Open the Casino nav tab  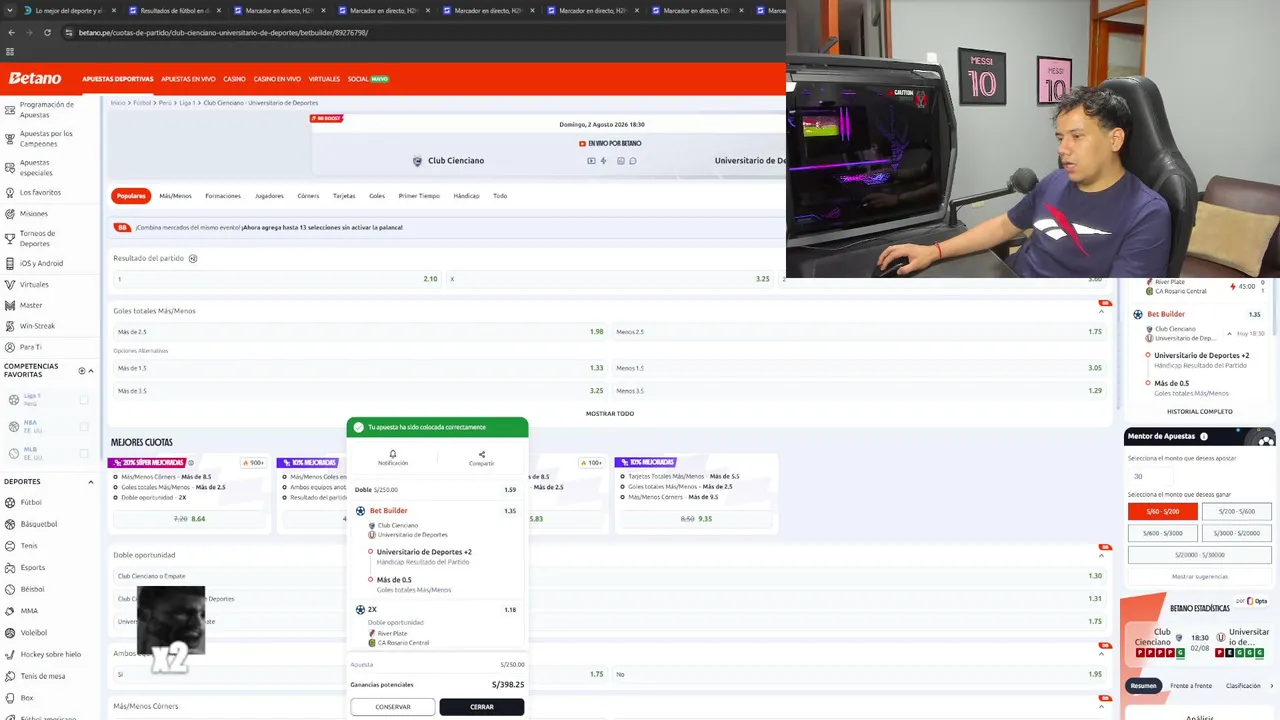click(x=234, y=79)
